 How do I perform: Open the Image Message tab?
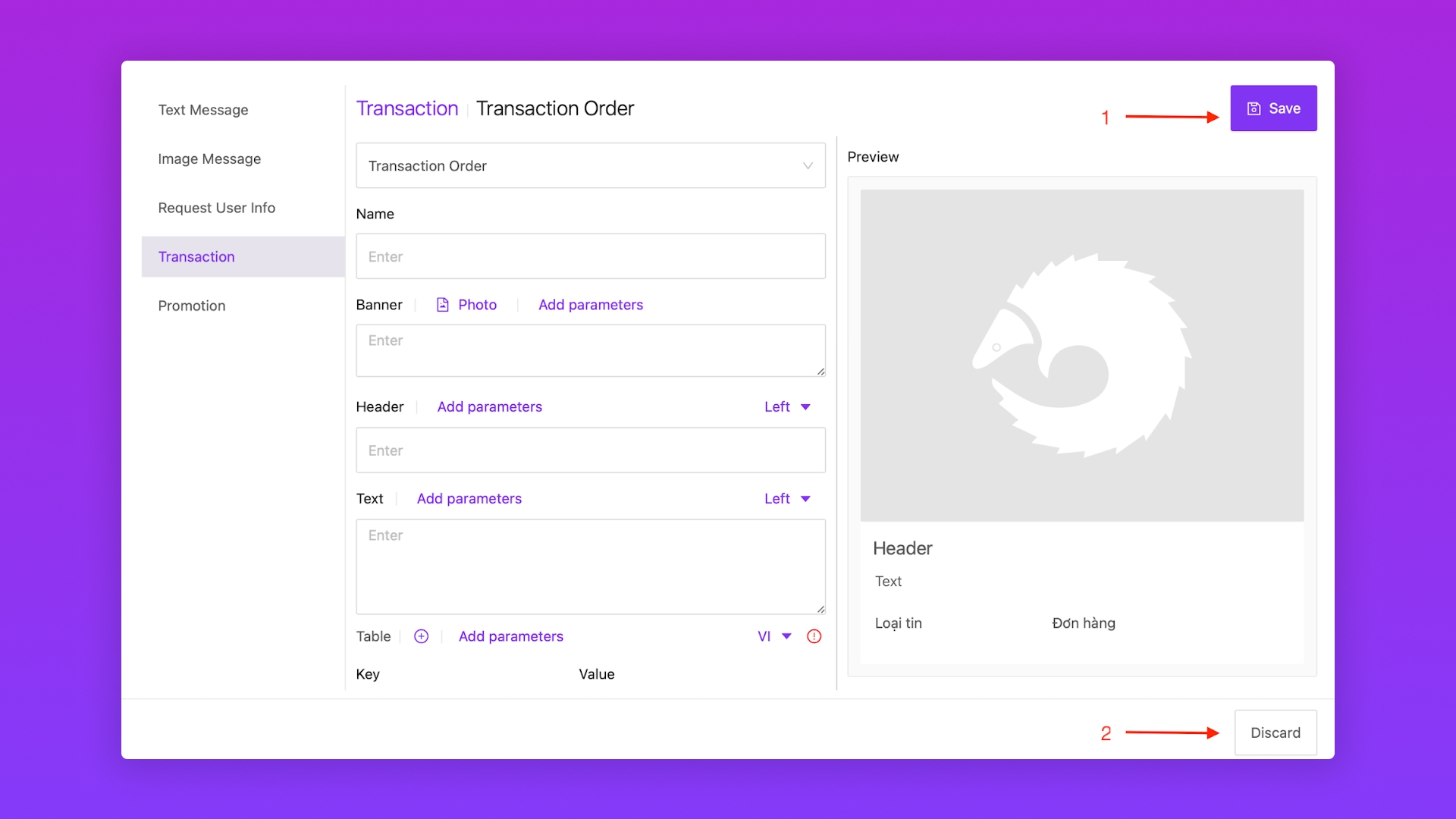[209, 159]
